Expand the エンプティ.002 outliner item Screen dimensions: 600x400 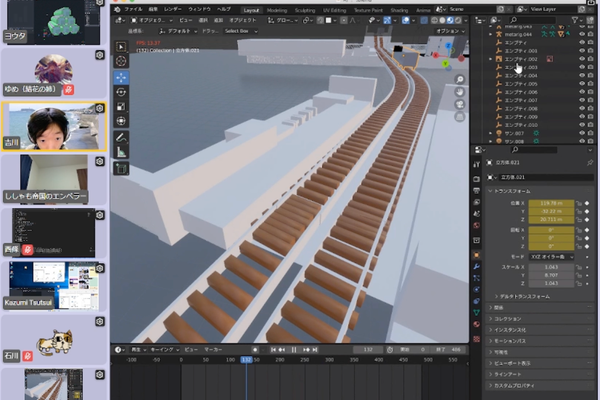tap(491, 59)
